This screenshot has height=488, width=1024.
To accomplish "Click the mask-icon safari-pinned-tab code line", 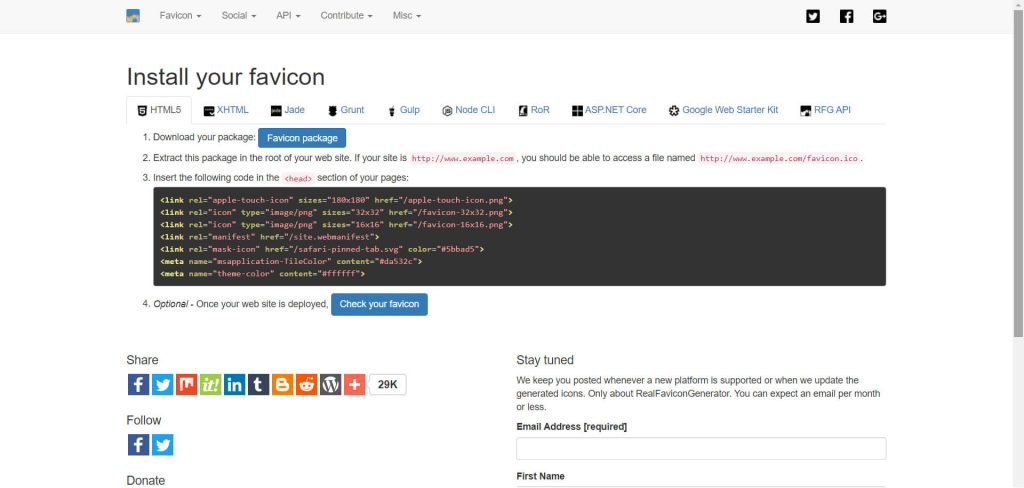I will [x=322, y=250].
